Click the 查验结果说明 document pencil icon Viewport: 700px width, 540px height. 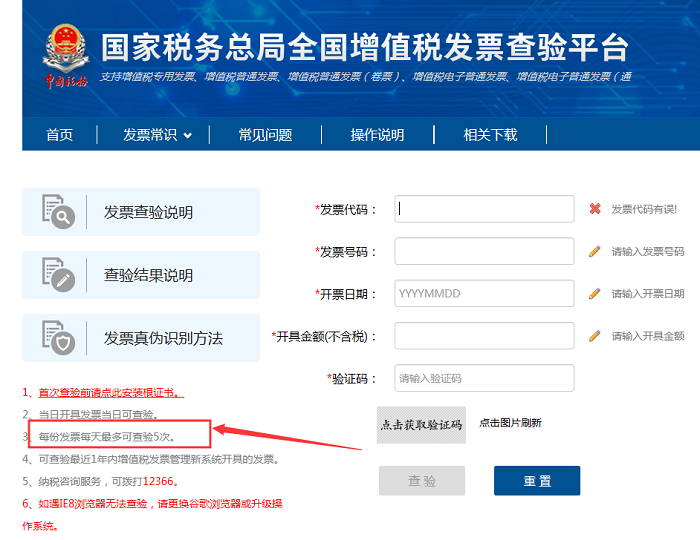click(59, 275)
